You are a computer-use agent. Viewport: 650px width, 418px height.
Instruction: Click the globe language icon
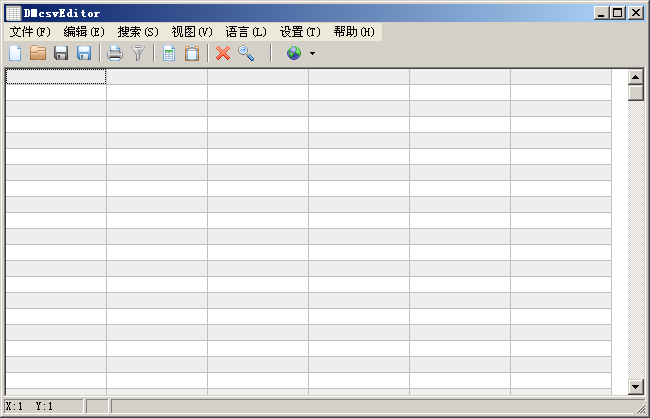click(x=294, y=53)
